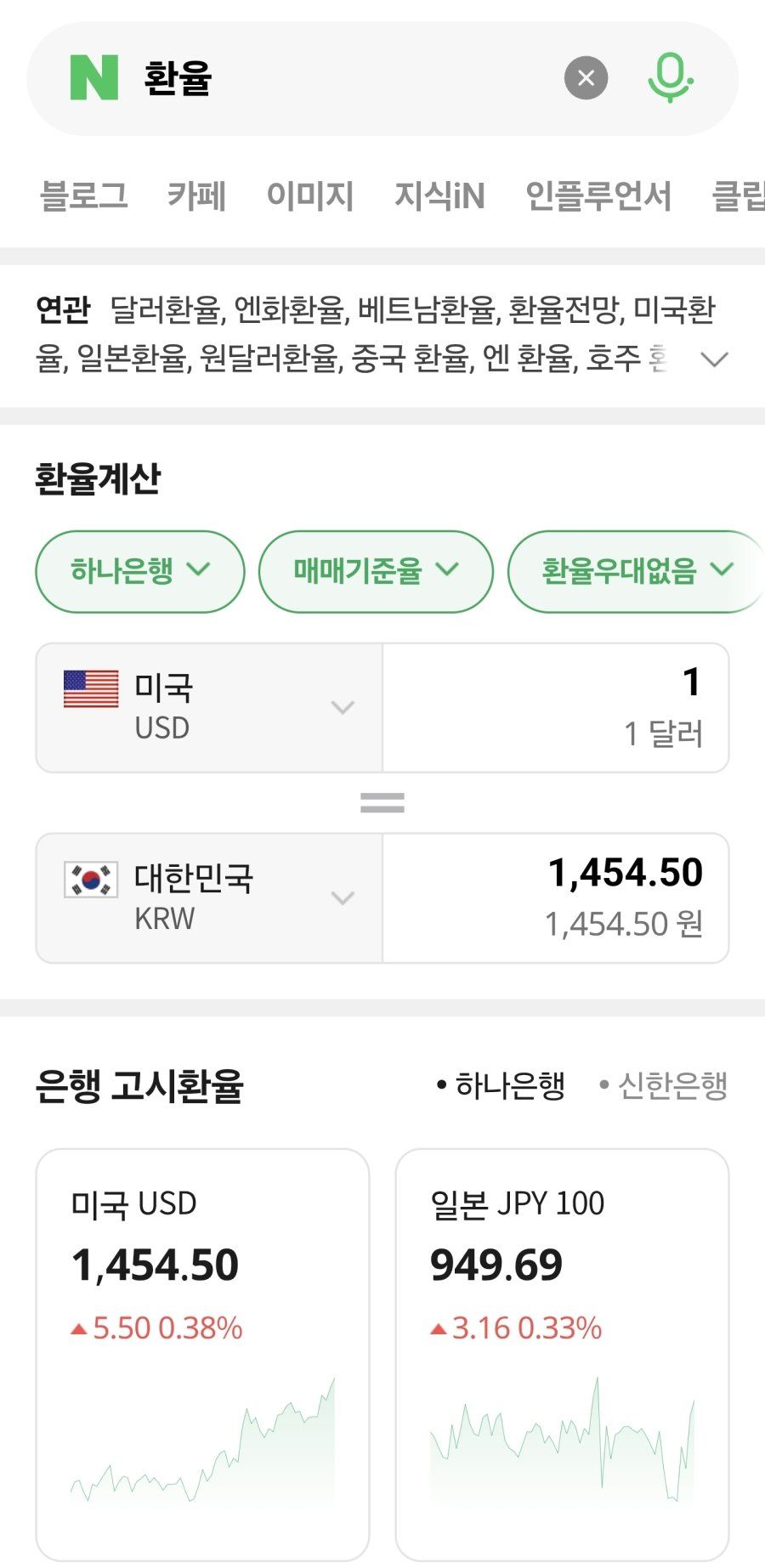Open the 매매기준율 rate type dropdown
Viewport: 765px width, 1568px height.
coord(375,571)
